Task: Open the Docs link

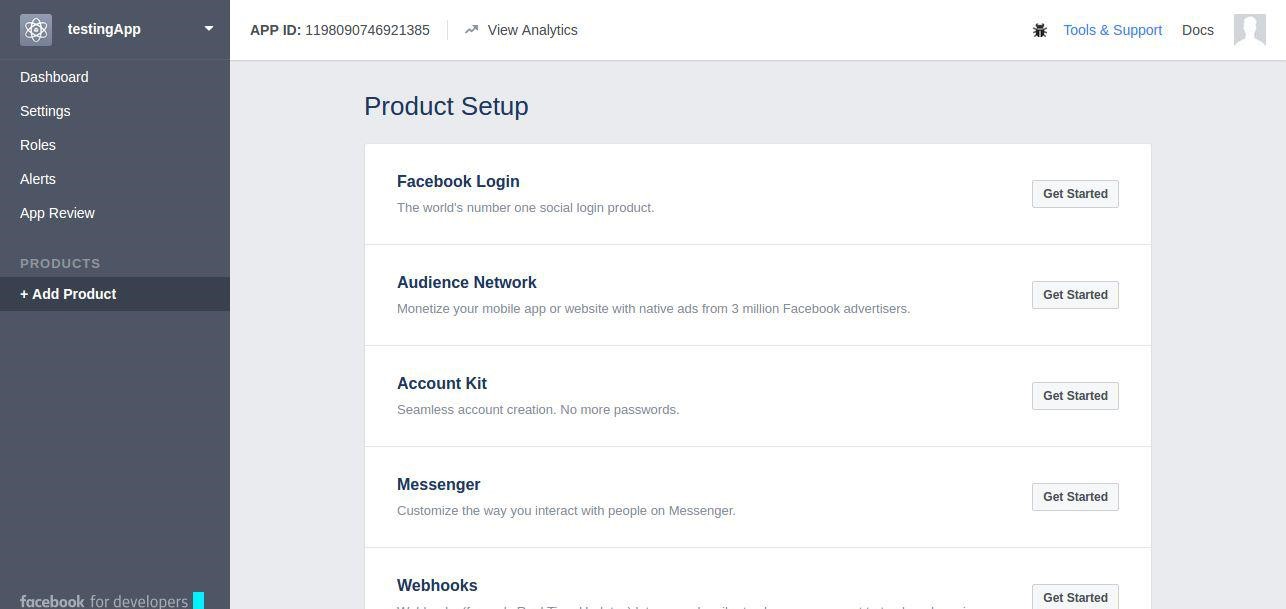Action: [1197, 30]
